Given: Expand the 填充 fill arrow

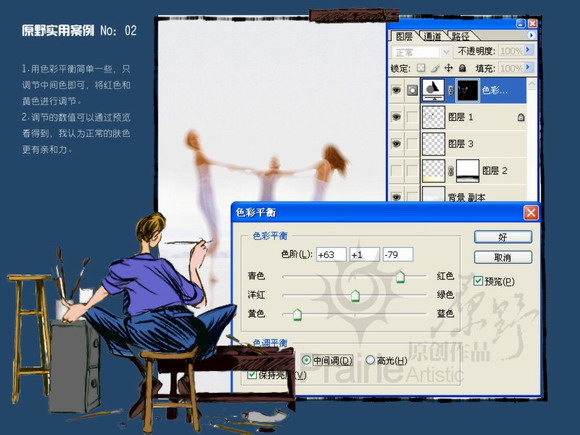Looking at the screenshot, I should tap(528, 68).
